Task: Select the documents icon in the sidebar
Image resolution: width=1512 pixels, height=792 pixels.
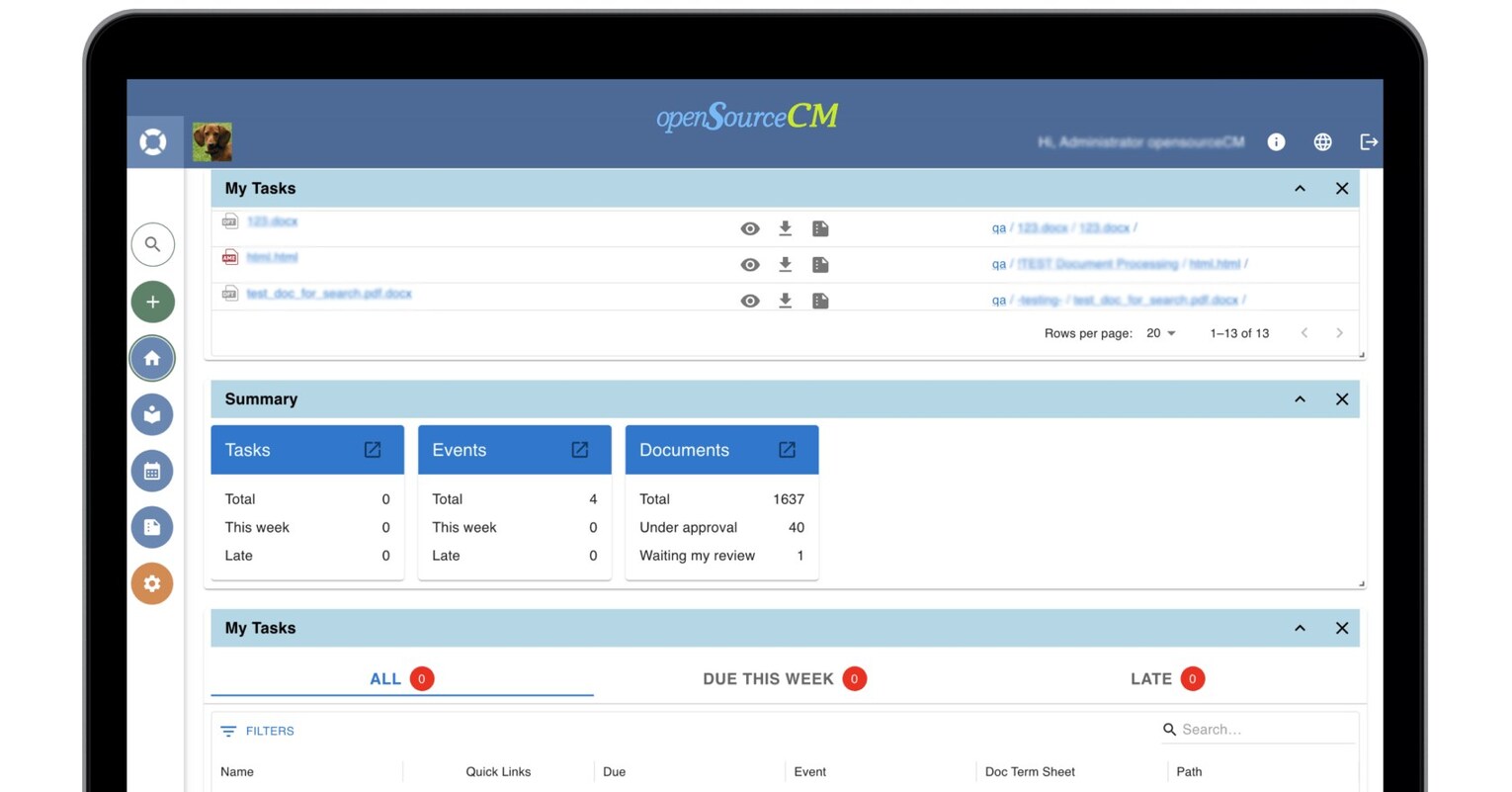Action: pyautogui.click(x=152, y=527)
